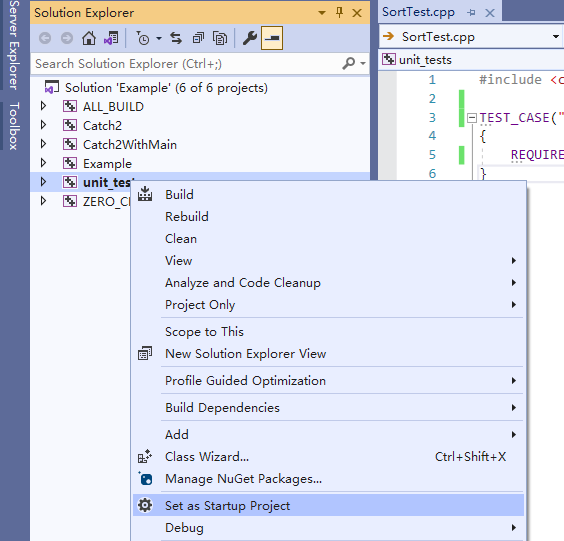Click the Back navigation arrow in Solution Explorer
564x541 pixels.
pos(45,38)
